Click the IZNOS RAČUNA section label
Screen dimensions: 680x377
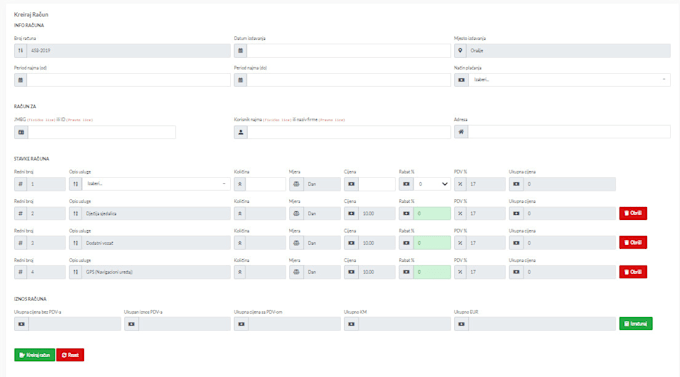(x=30, y=299)
